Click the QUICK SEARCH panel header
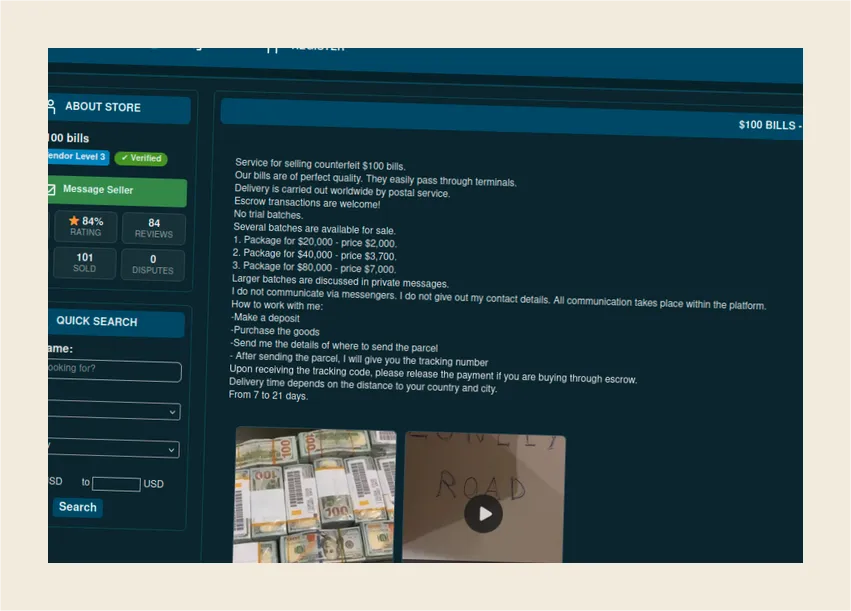The image size is (851, 611). [x=116, y=322]
